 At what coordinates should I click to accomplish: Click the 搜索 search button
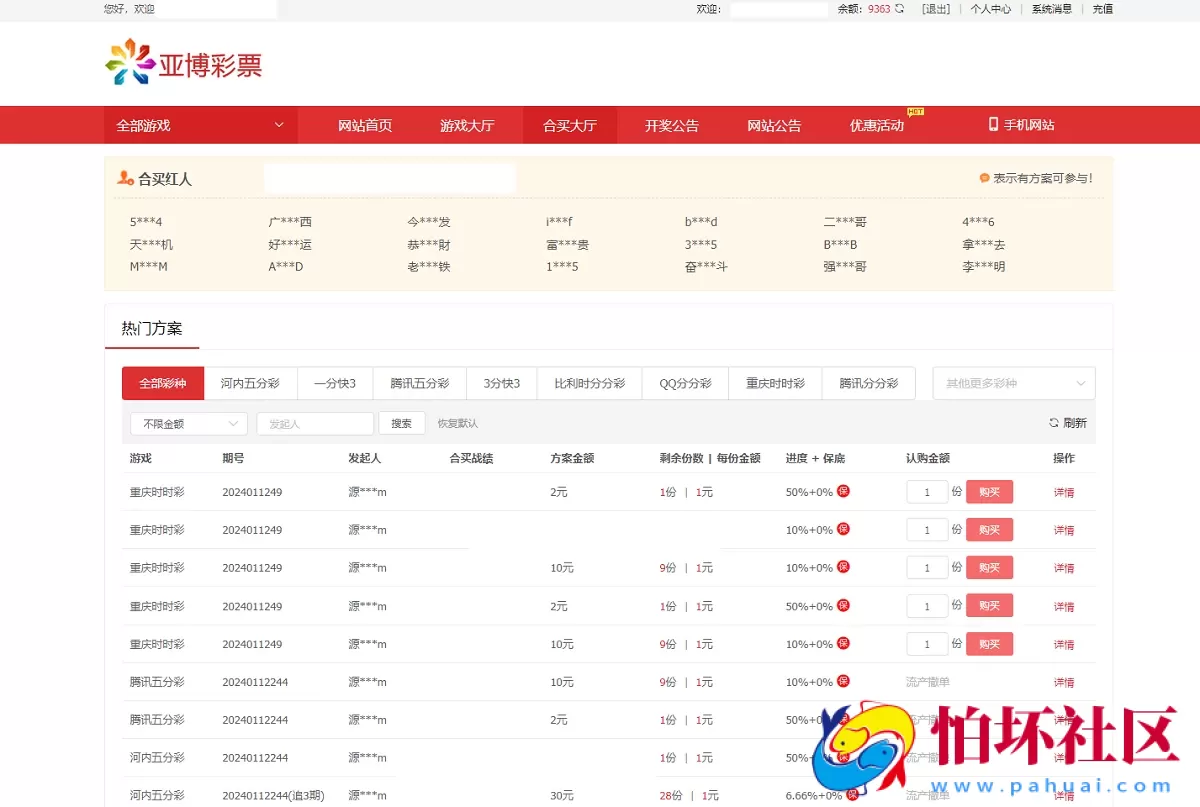pos(401,422)
